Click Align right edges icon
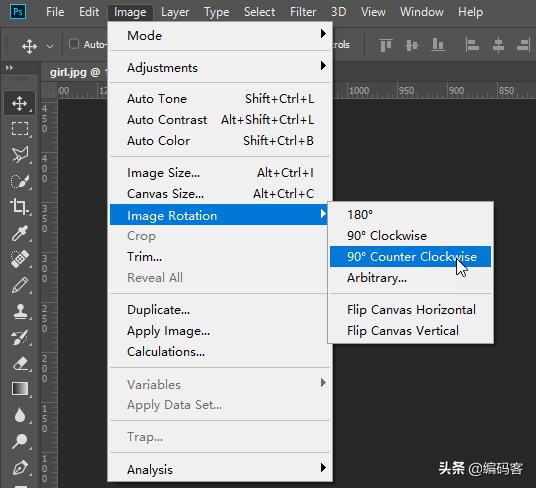 [523, 45]
